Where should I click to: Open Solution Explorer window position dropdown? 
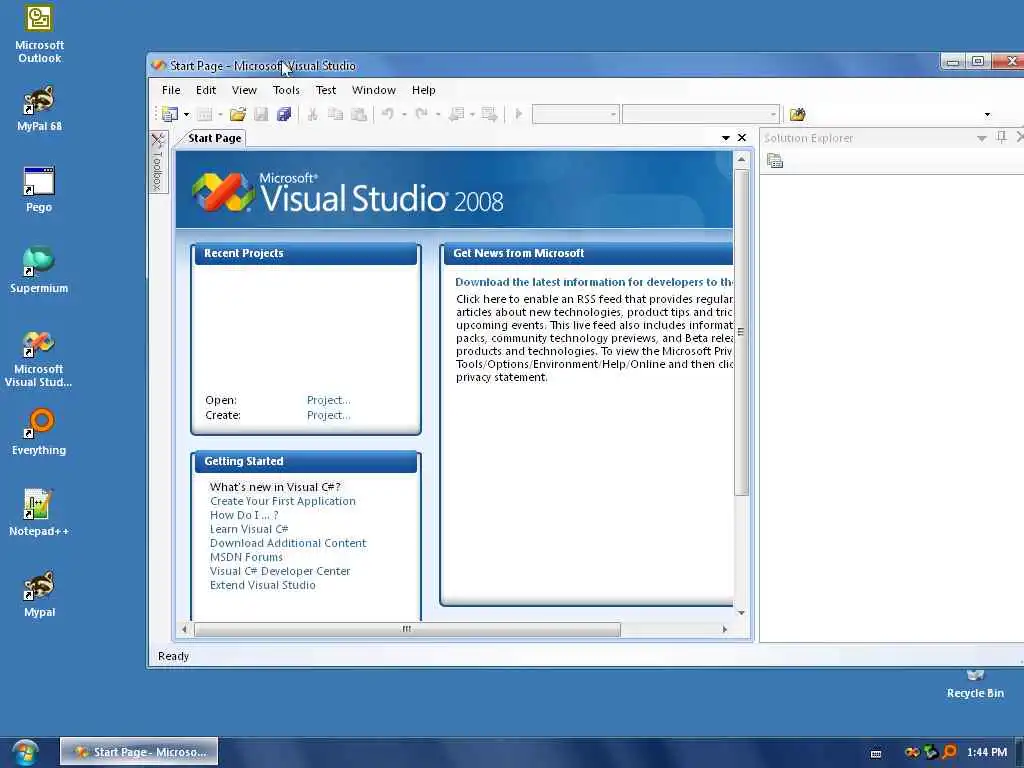(x=982, y=138)
